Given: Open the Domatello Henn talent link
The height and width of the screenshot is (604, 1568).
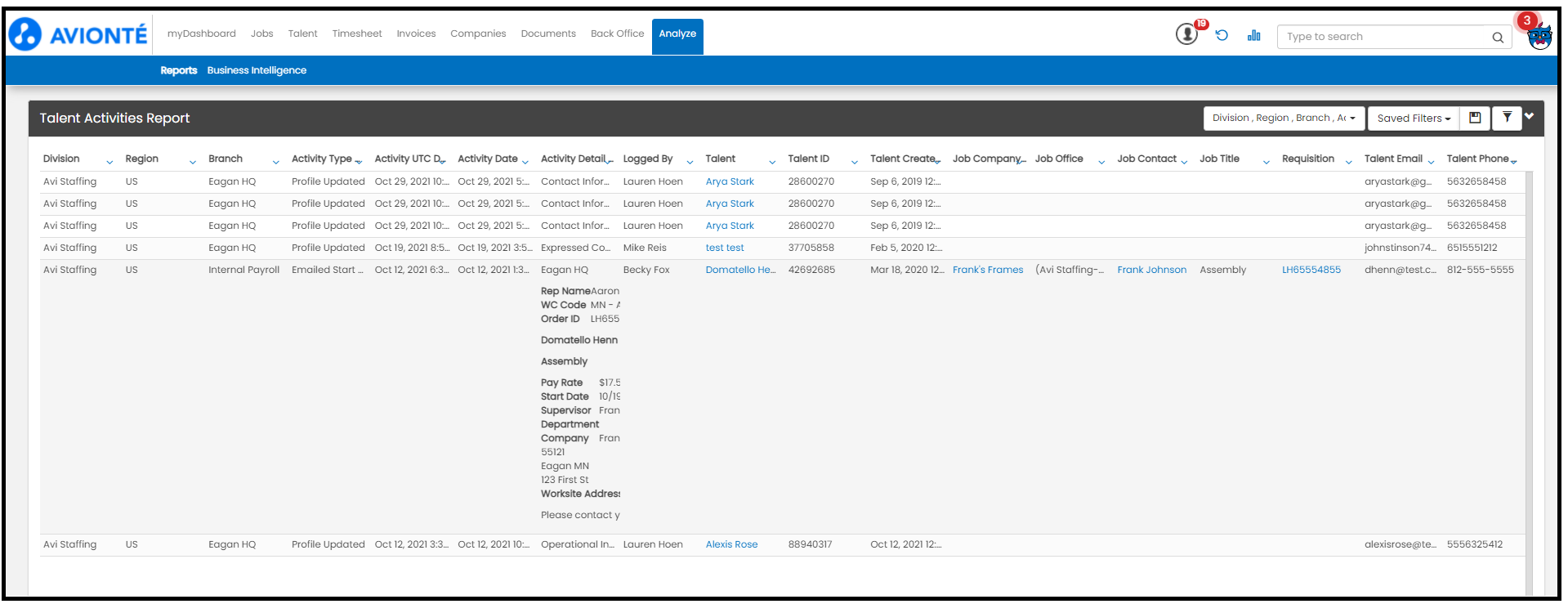Looking at the screenshot, I should tap(740, 270).
